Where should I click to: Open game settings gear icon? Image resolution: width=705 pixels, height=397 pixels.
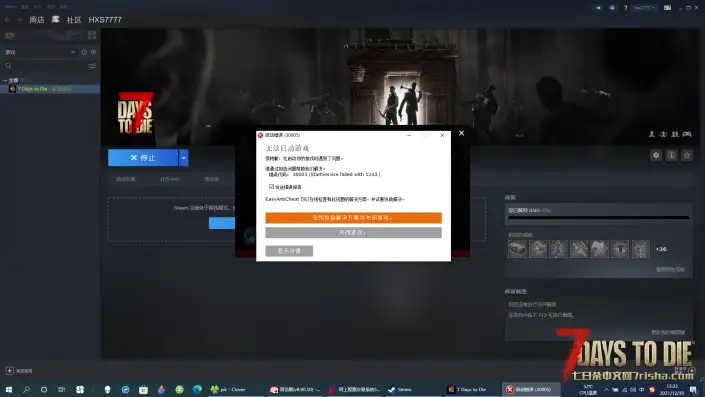click(x=656, y=155)
